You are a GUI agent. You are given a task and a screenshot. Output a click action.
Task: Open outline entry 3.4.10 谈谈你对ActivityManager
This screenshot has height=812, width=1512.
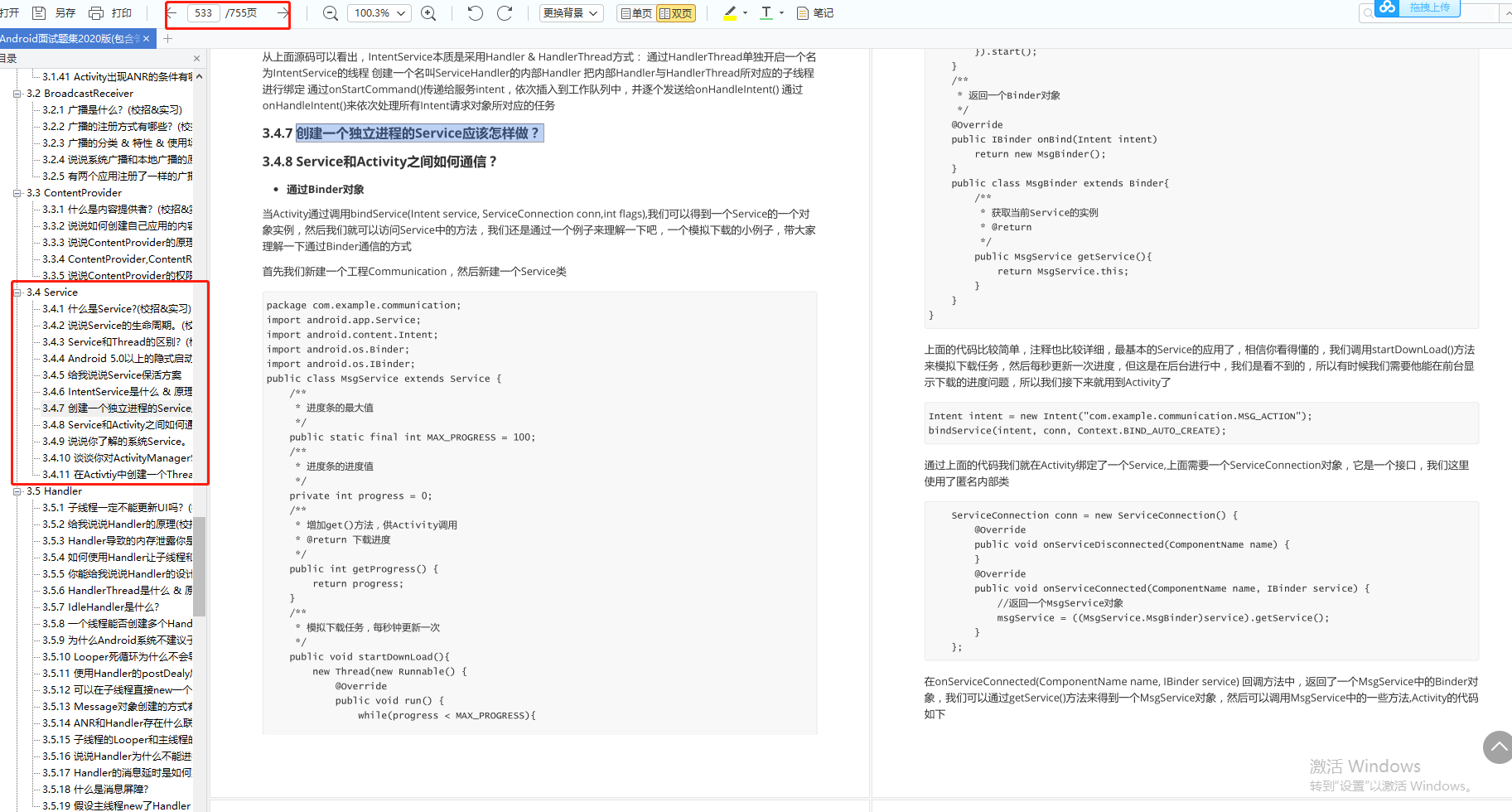117,458
